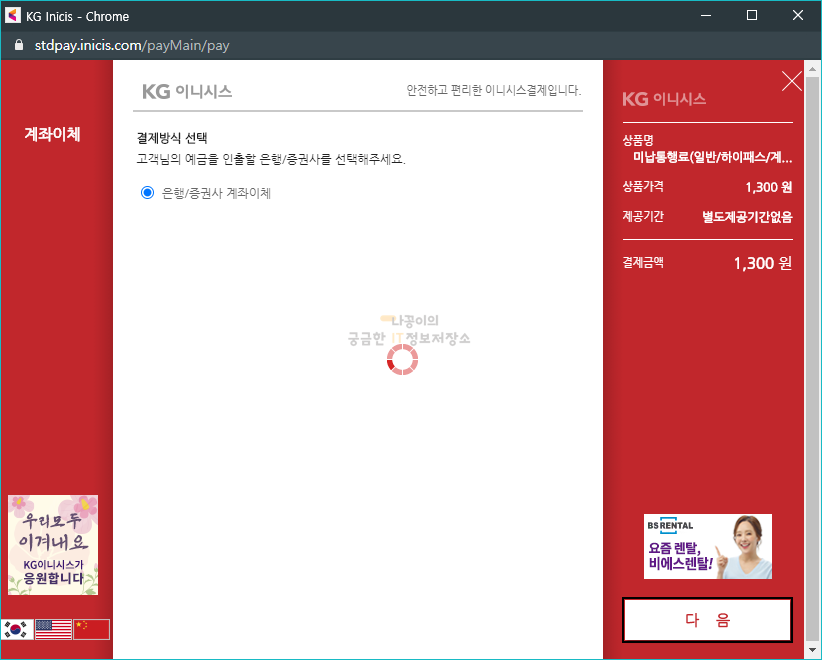Click the 결제금액 1,300 원 total
The image size is (822, 660).
(763, 263)
